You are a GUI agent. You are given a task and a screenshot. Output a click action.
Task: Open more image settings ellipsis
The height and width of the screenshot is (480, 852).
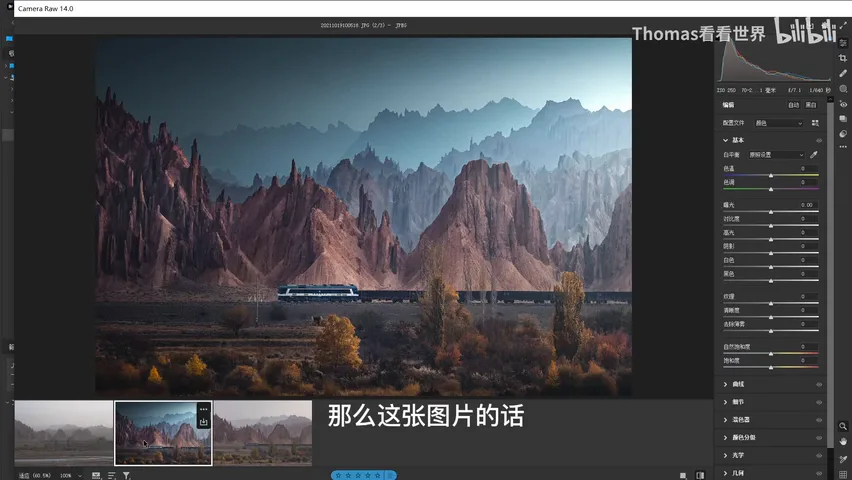pos(843,147)
